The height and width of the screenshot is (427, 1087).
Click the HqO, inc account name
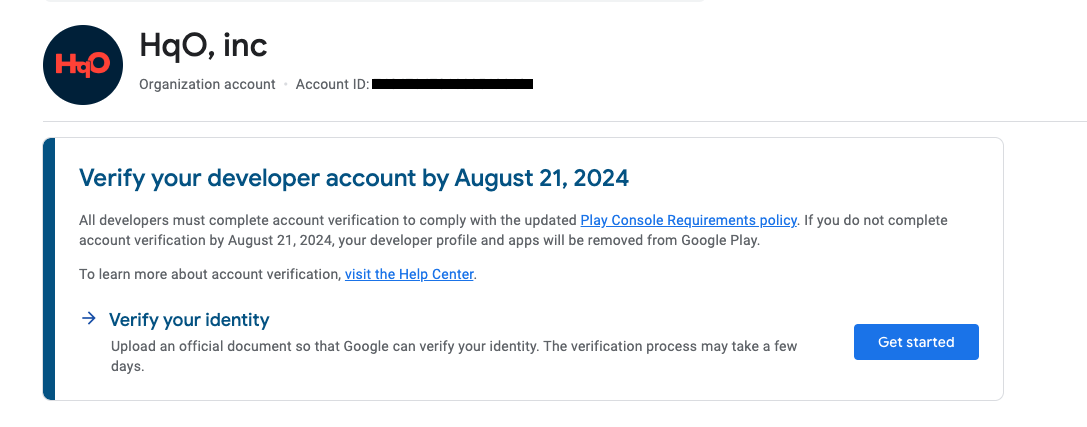click(x=203, y=45)
